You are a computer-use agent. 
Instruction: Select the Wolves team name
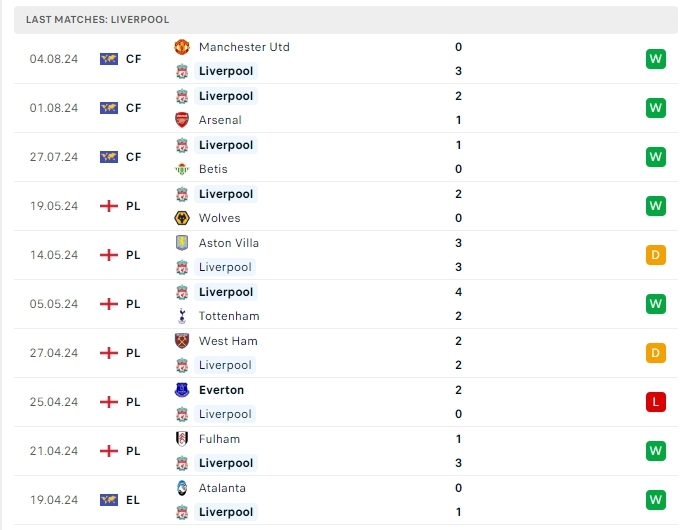click(x=219, y=218)
